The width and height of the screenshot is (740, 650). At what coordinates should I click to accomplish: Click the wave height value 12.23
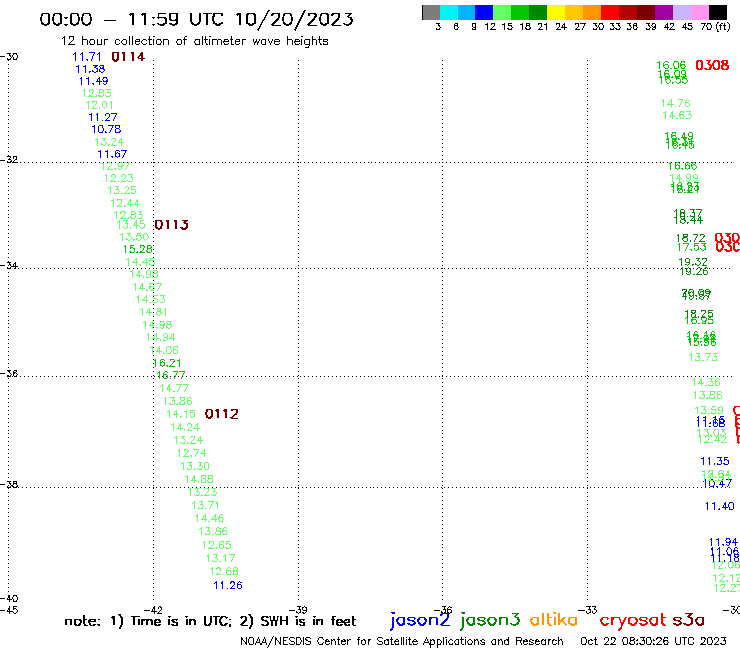pos(118,178)
